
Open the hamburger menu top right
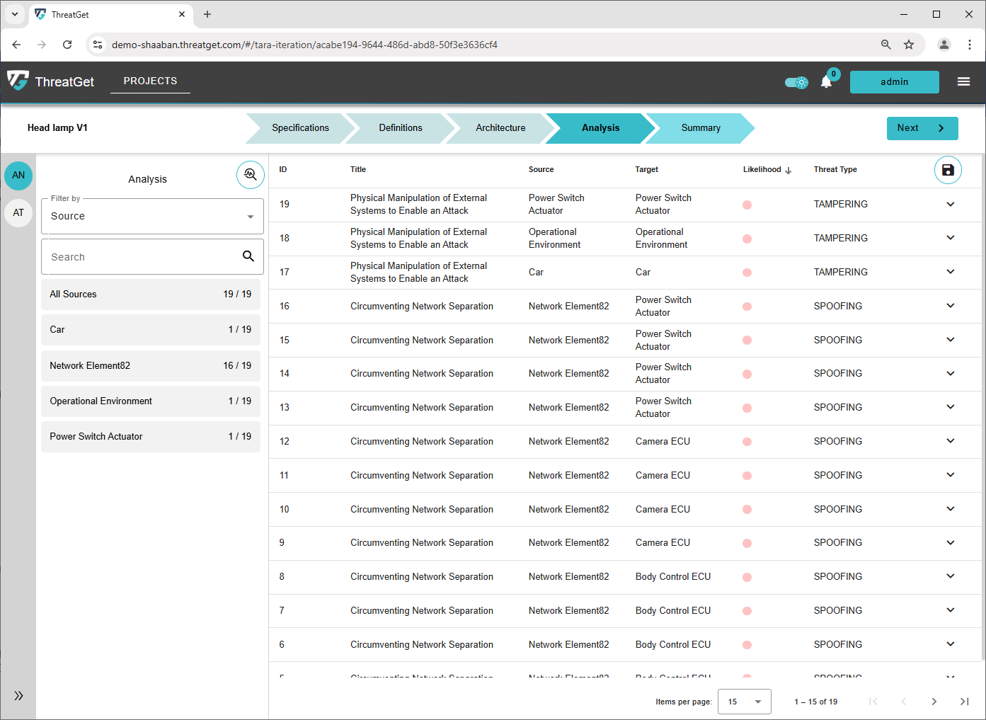(962, 81)
